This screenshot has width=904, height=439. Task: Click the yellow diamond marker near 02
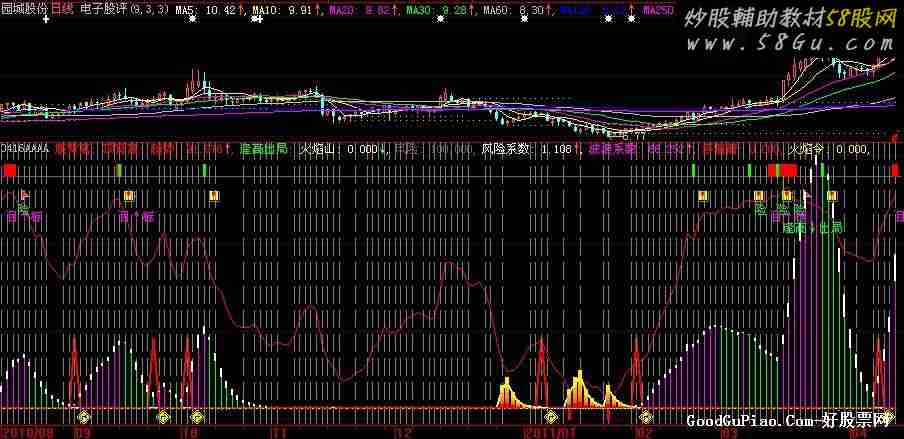[646, 415]
